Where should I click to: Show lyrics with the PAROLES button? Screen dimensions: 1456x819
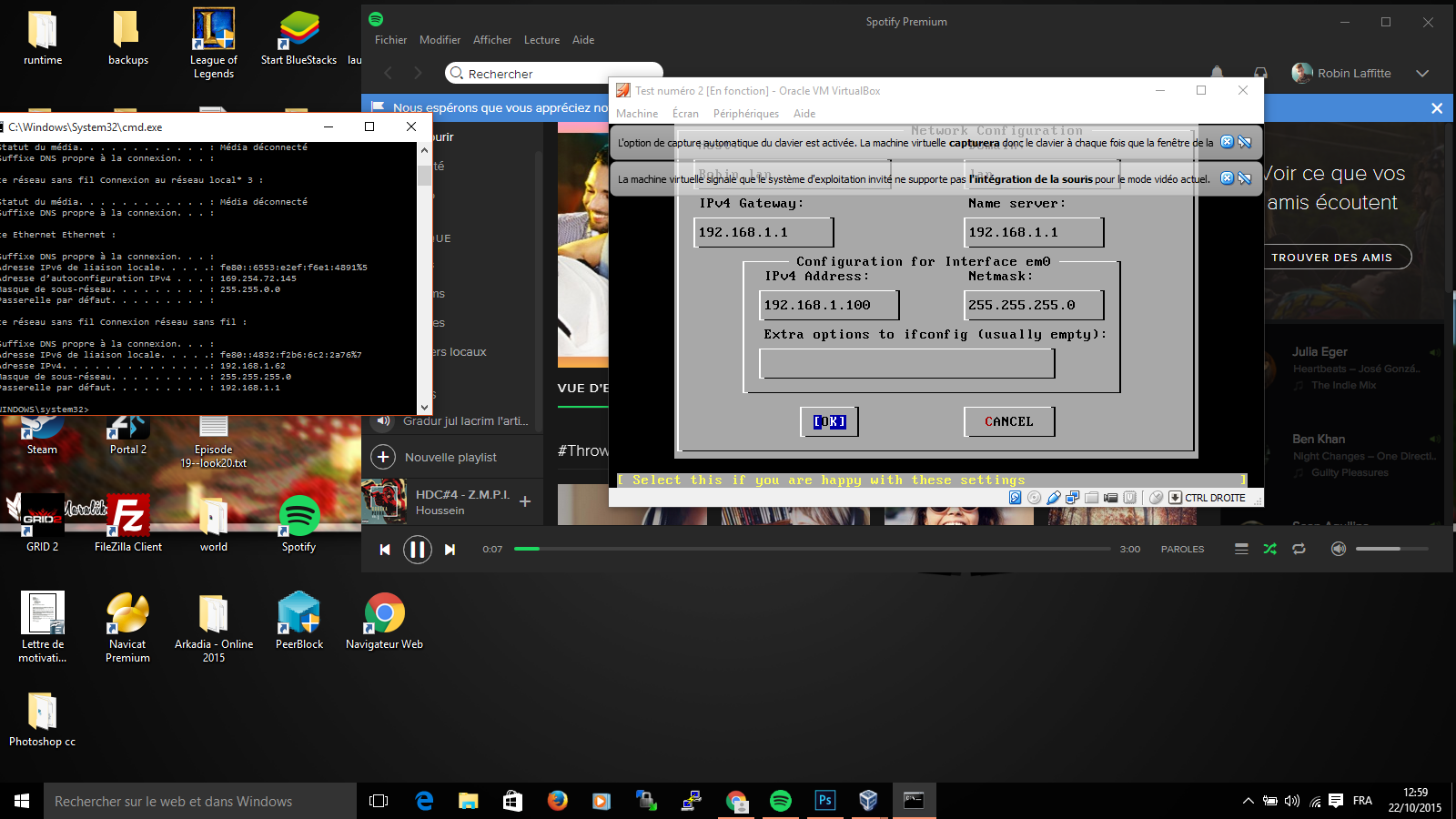click(x=1182, y=550)
